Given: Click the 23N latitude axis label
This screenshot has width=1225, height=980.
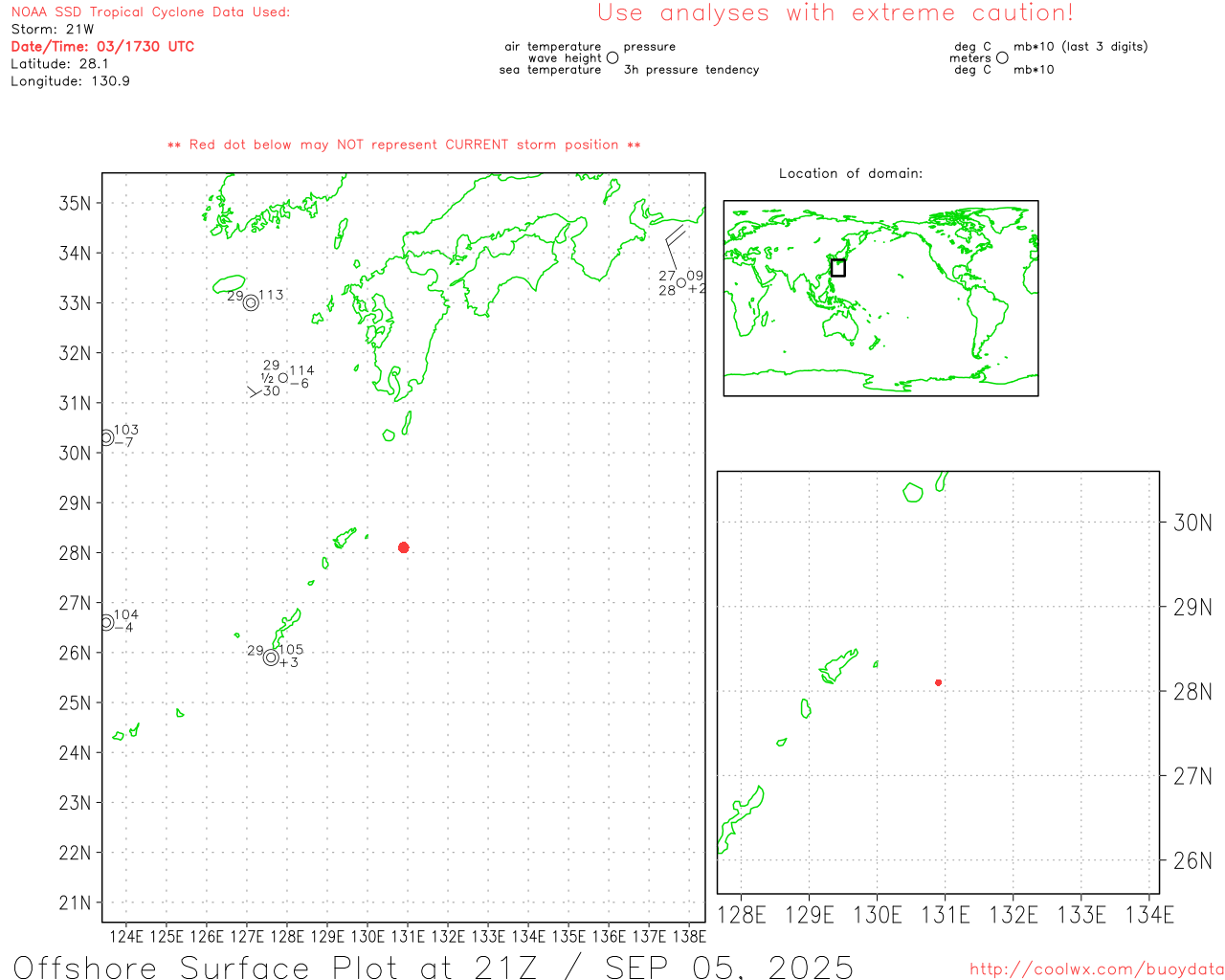Looking at the screenshot, I should tap(76, 803).
